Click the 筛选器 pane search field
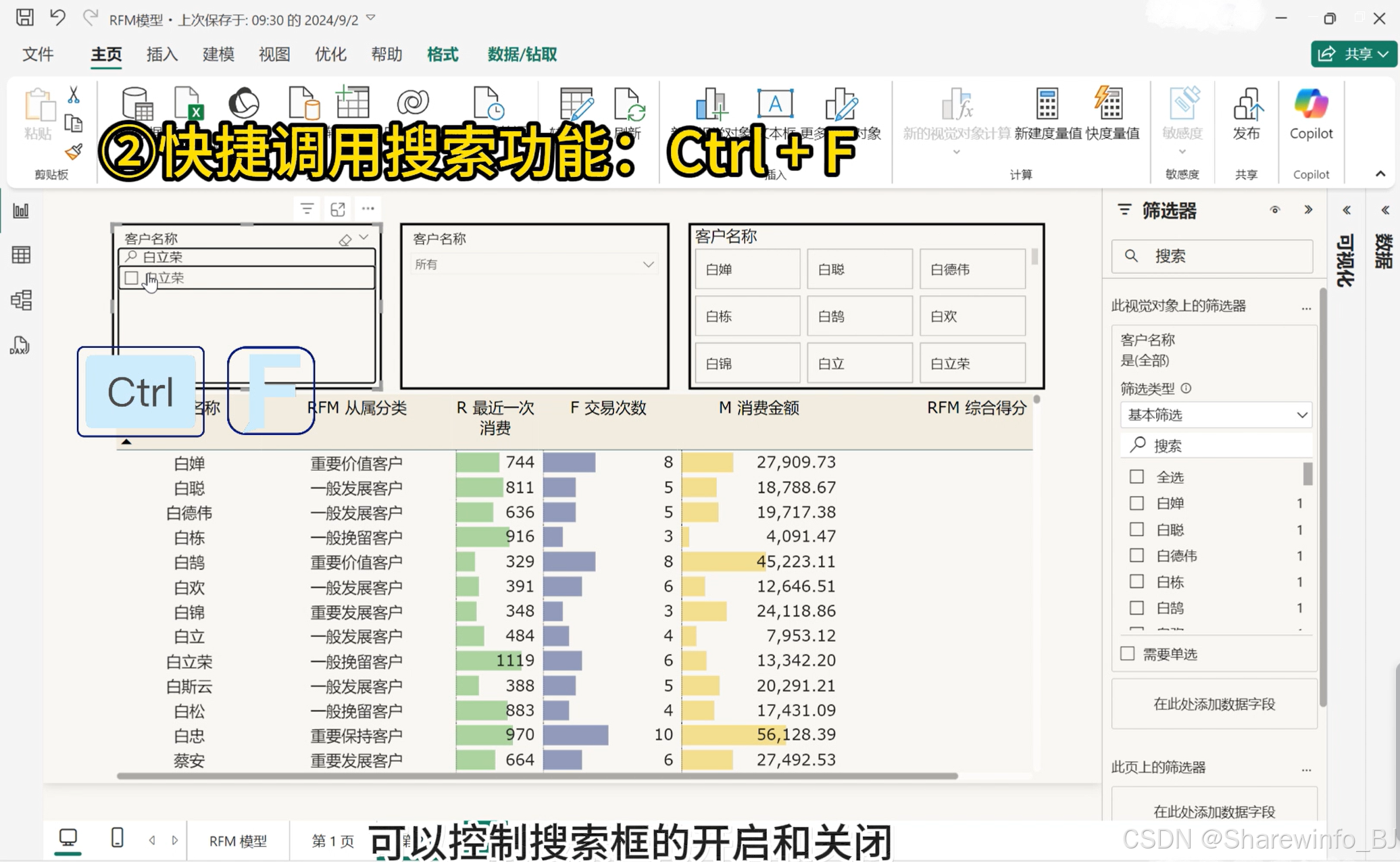Screen dimensions: 1400x862 (1212, 256)
